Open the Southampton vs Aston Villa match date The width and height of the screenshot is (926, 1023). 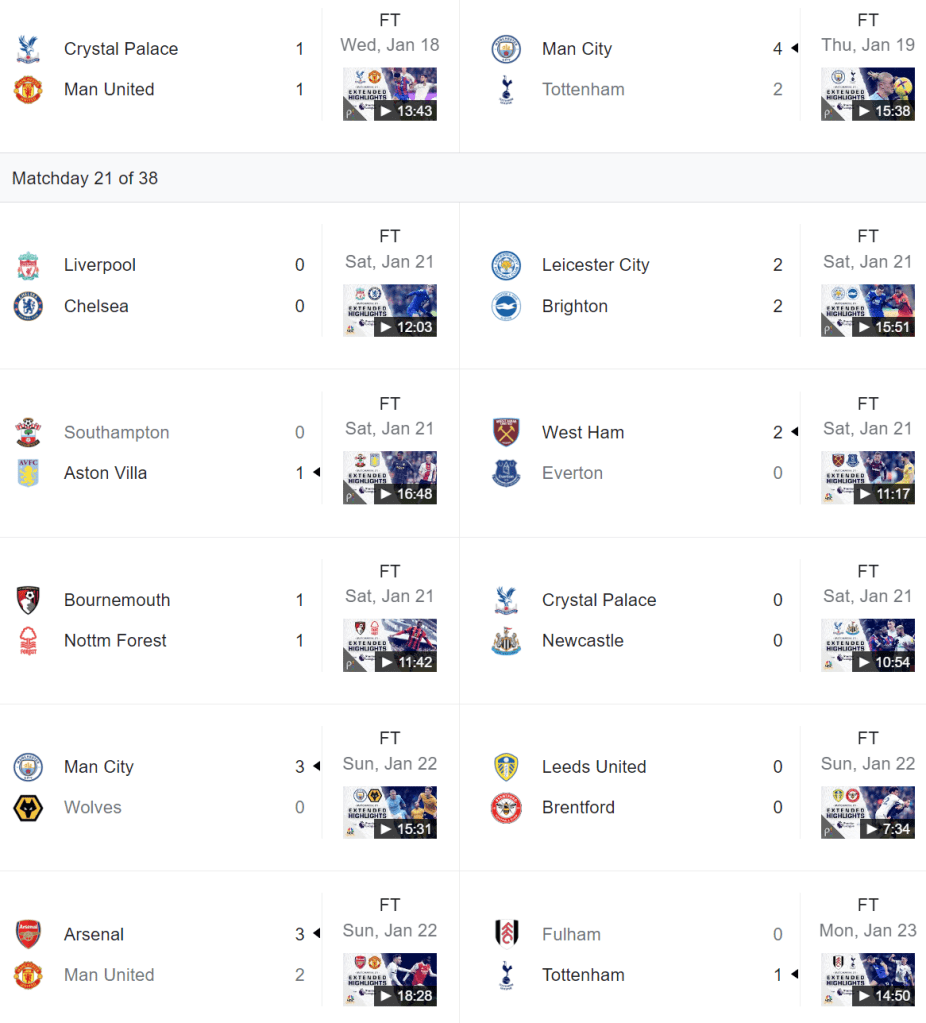tap(390, 428)
